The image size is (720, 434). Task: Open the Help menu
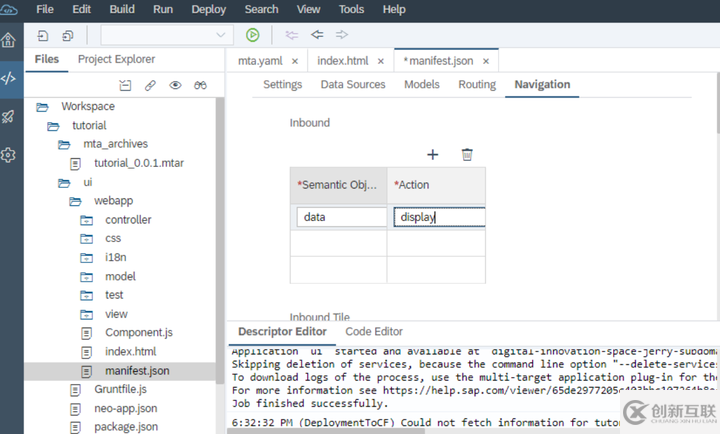pos(394,9)
